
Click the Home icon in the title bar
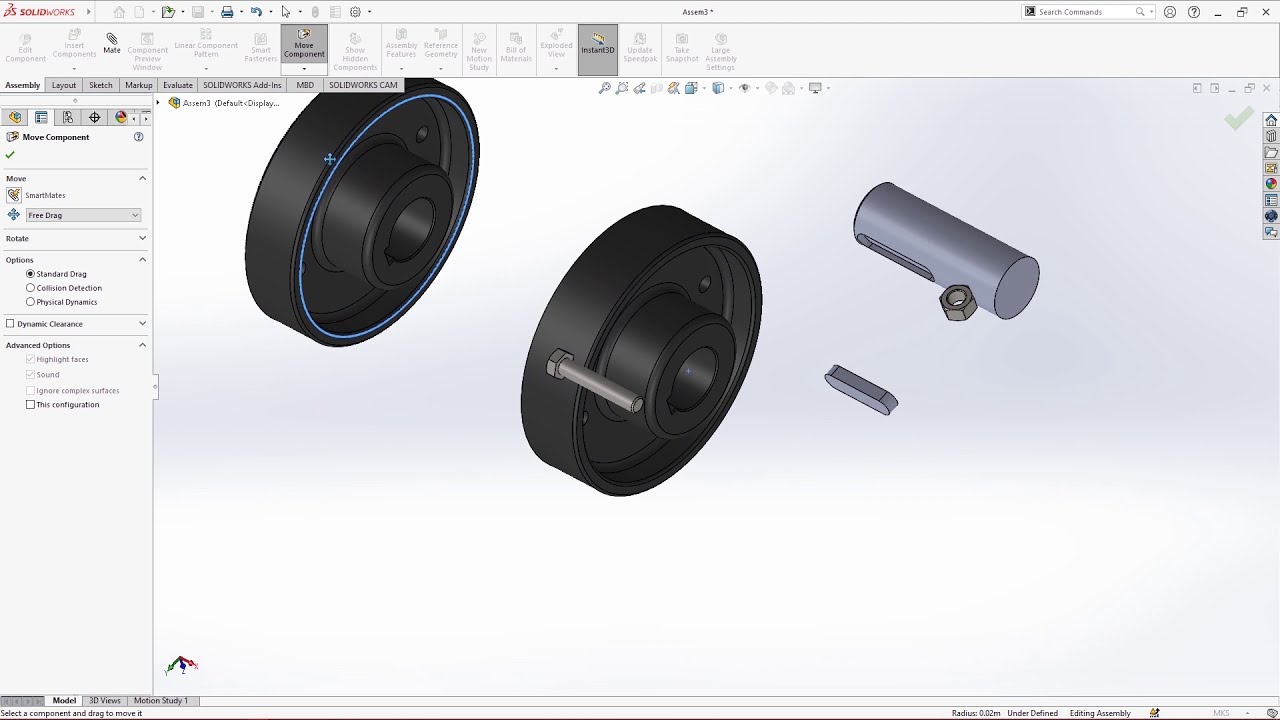pos(119,12)
